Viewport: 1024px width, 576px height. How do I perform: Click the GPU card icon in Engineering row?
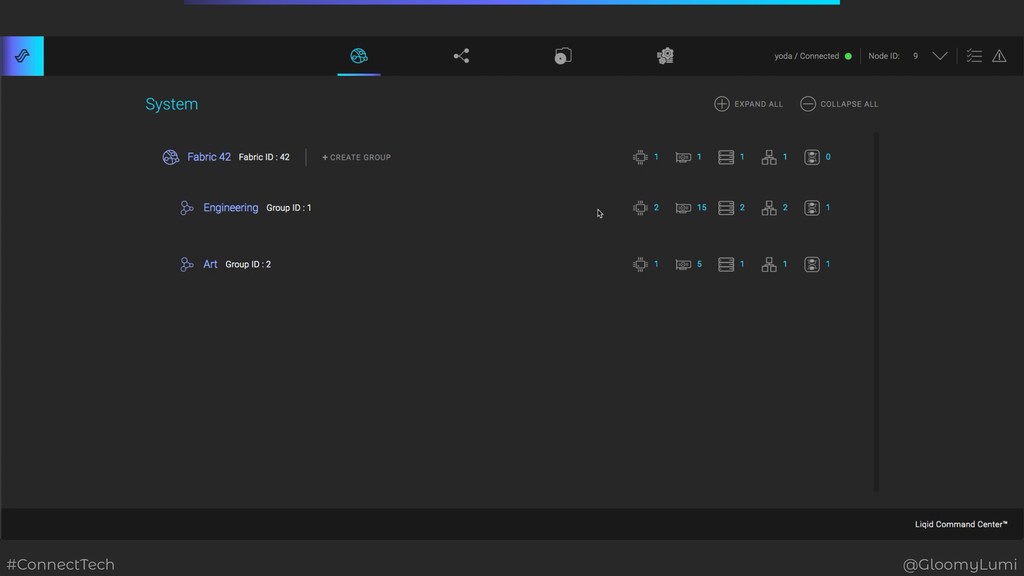click(683, 208)
